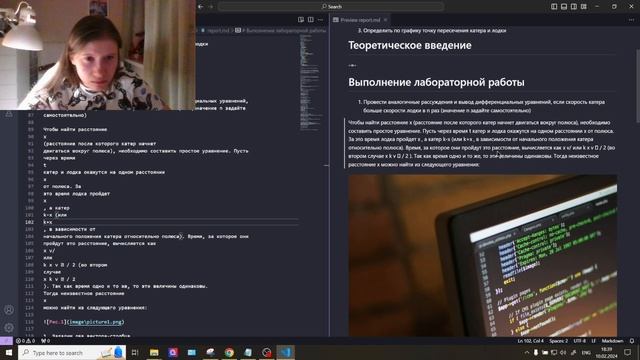This screenshot has width=640, height=360.
Task: Change file encoding UTF-8
Action: [x=580, y=341]
